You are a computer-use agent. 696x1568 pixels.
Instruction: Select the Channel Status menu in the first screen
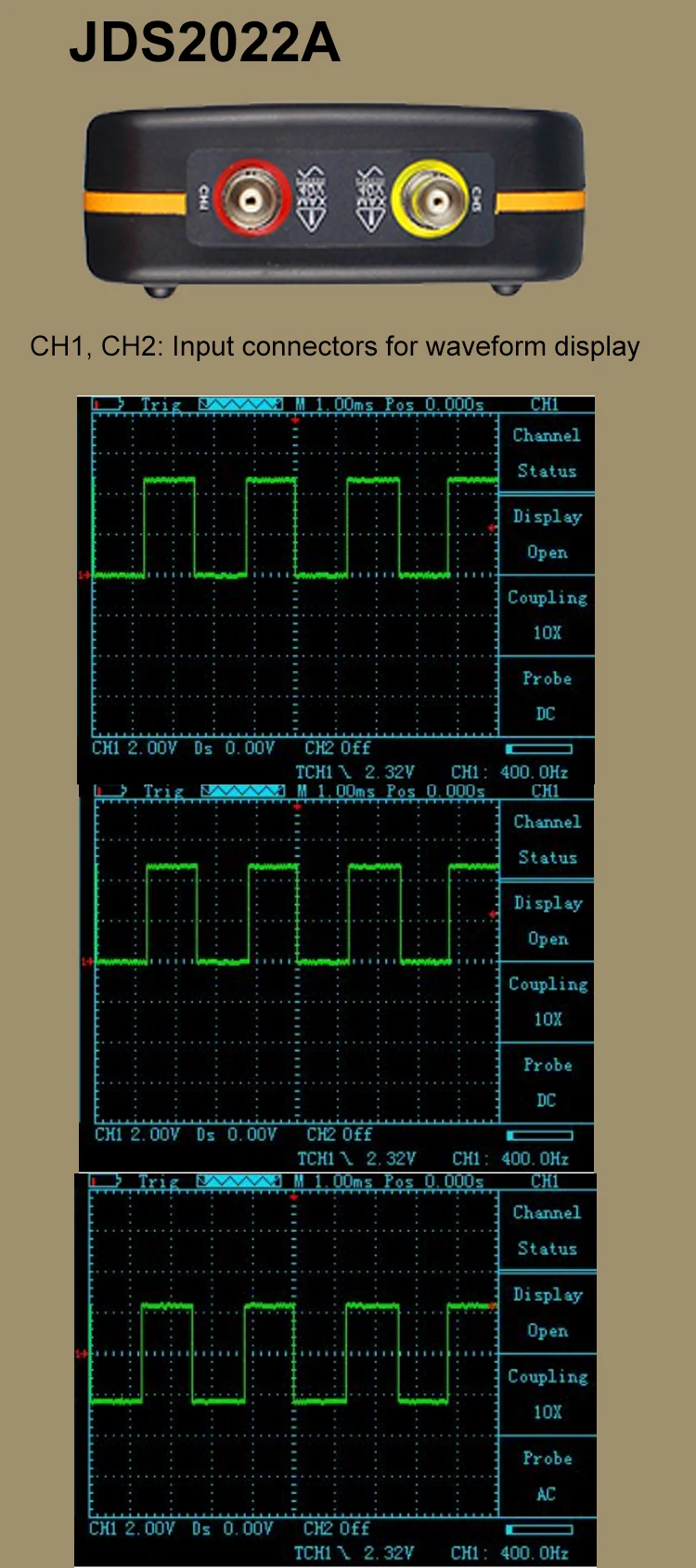tap(547, 453)
